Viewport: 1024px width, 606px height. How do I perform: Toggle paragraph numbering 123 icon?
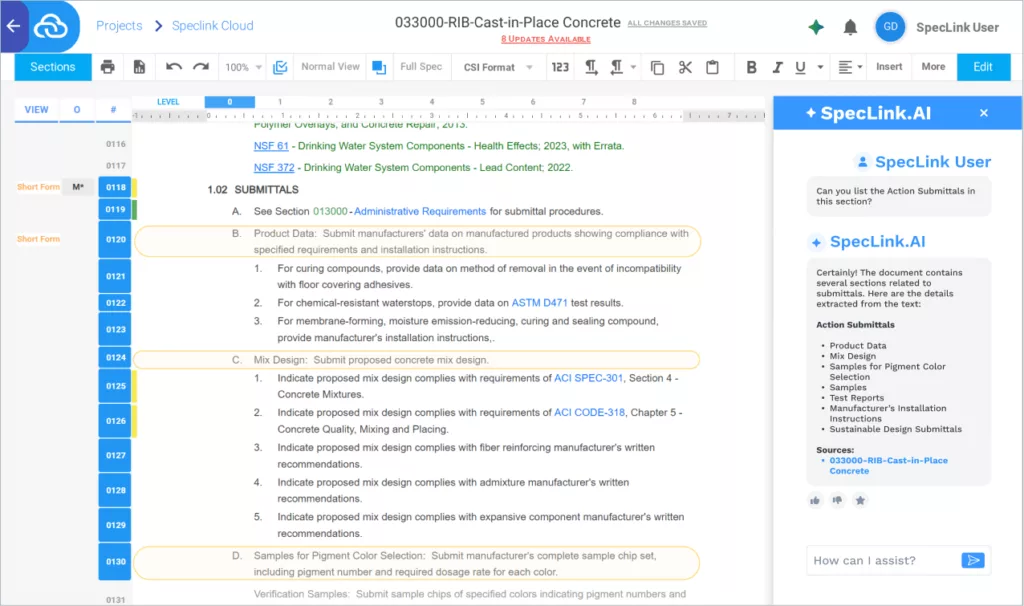(x=560, y=67)
